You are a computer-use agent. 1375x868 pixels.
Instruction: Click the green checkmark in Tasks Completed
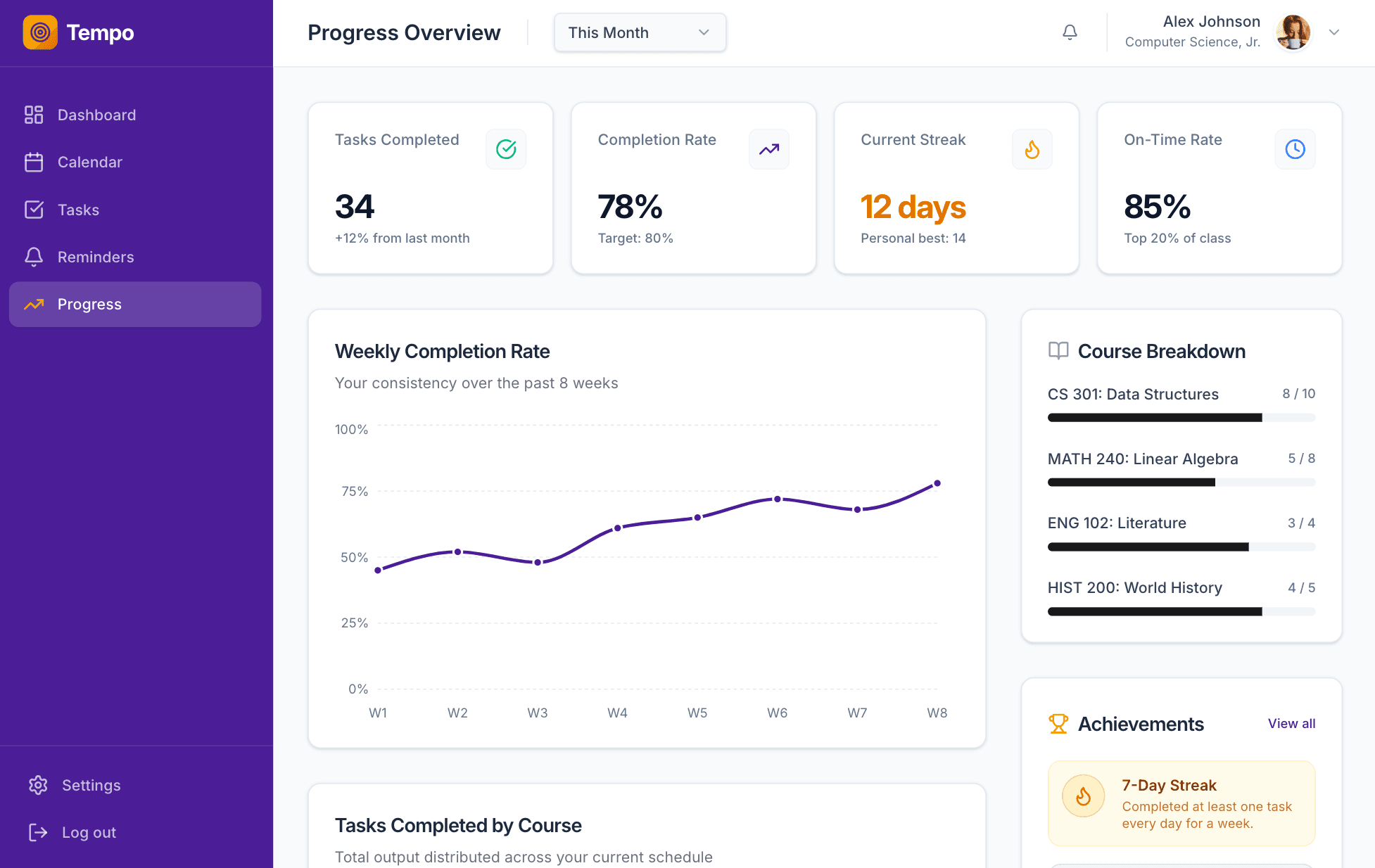(x=506, y=149)
